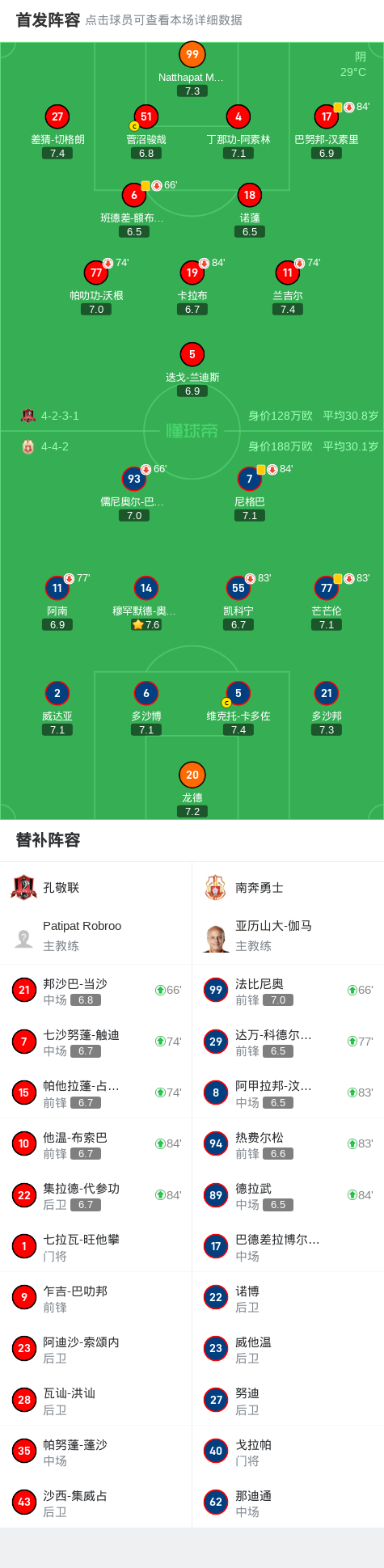
Task: Open number 20 龙德 goalkeeper jersey icon
Action: coord(192,775)
